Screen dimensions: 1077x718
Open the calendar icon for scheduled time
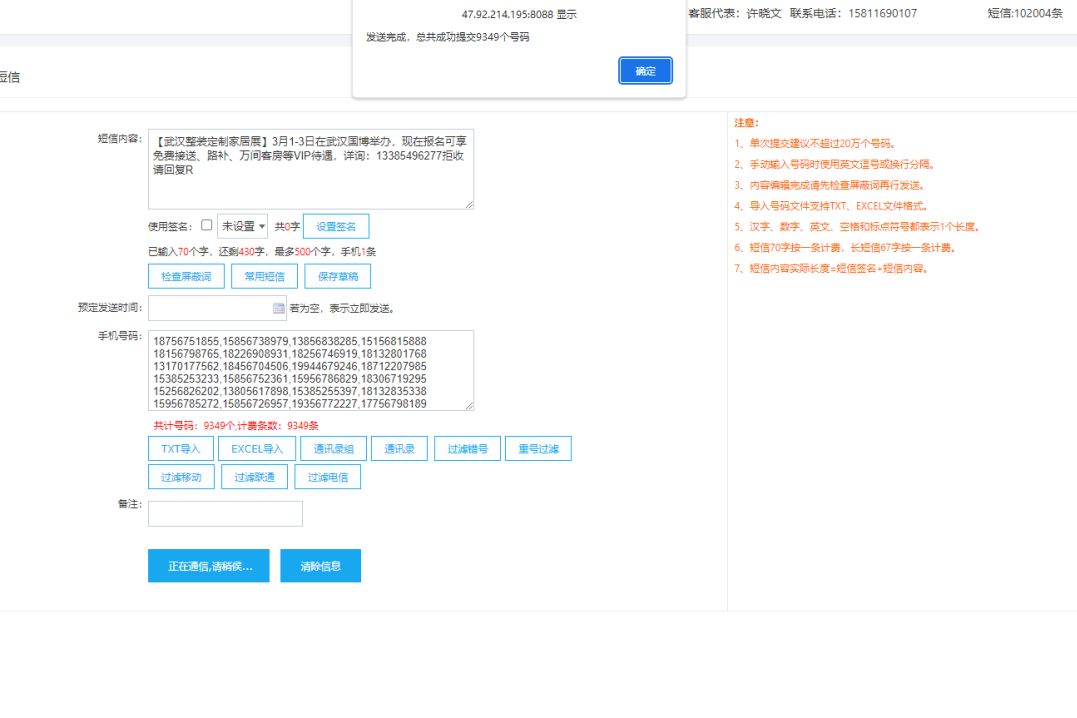pos(279,308)
